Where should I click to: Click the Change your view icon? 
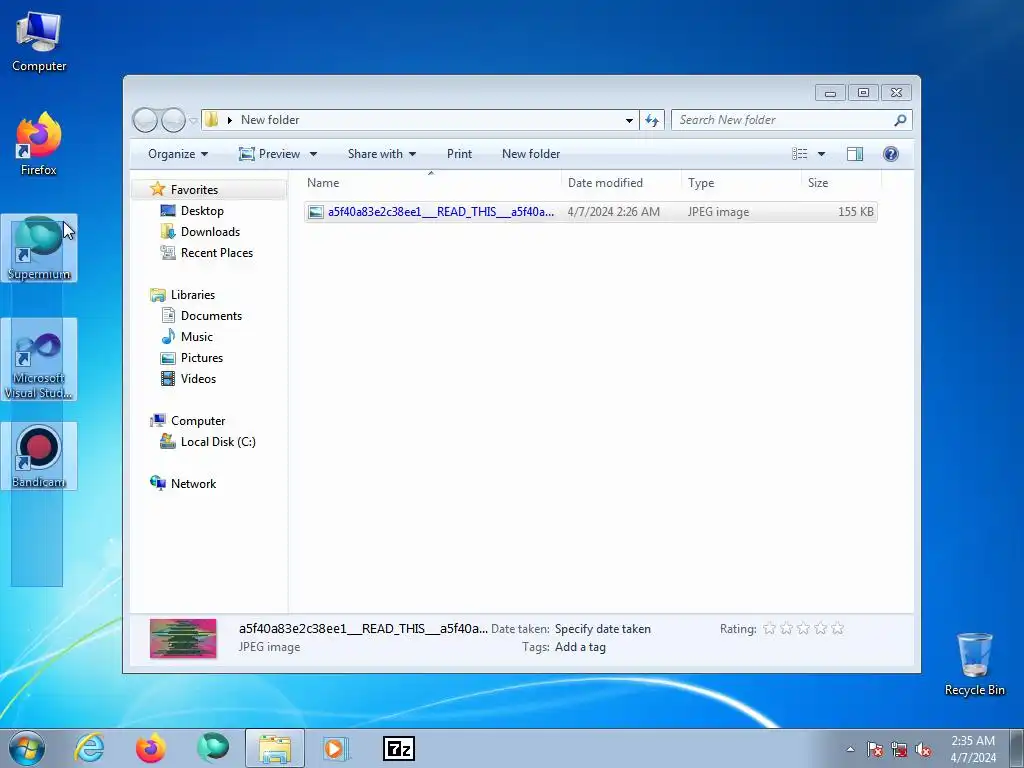point(800,154)
